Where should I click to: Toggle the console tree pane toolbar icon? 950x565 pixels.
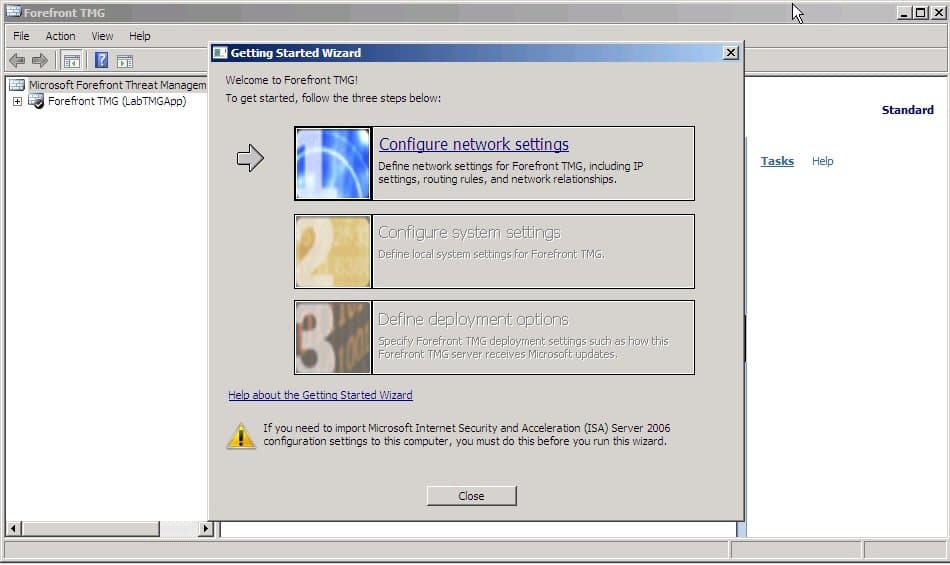(71, 61)
